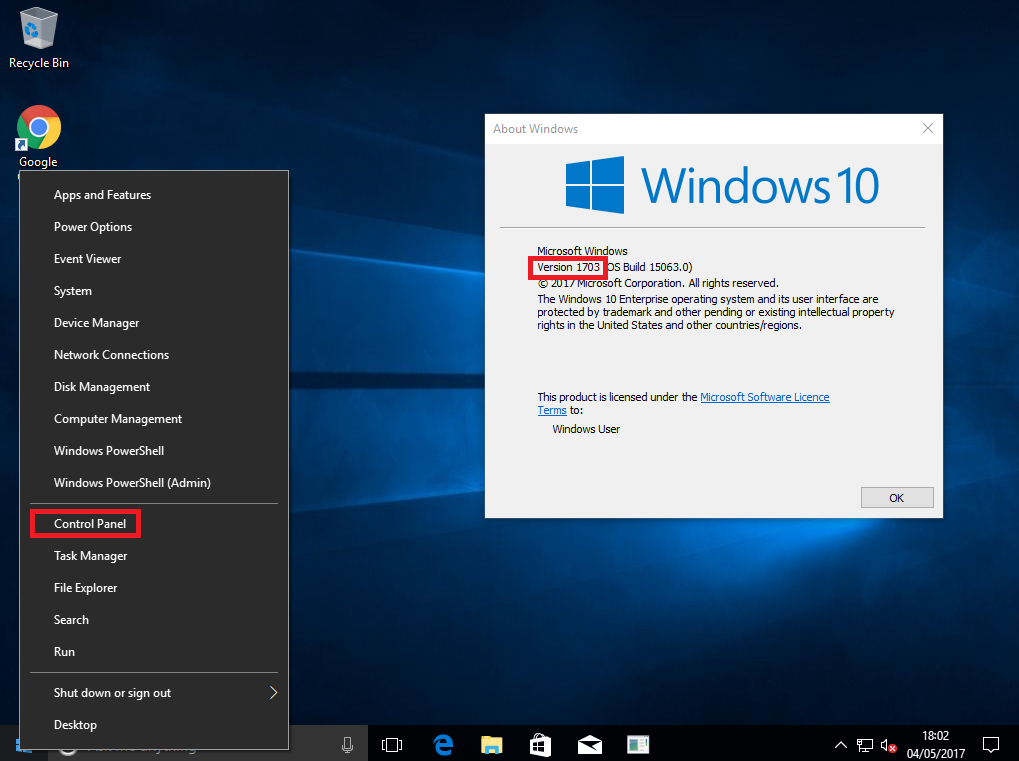Click the OS Build 15063.0 text
The image size is (1019, 761).
click(x=649, y=267)
